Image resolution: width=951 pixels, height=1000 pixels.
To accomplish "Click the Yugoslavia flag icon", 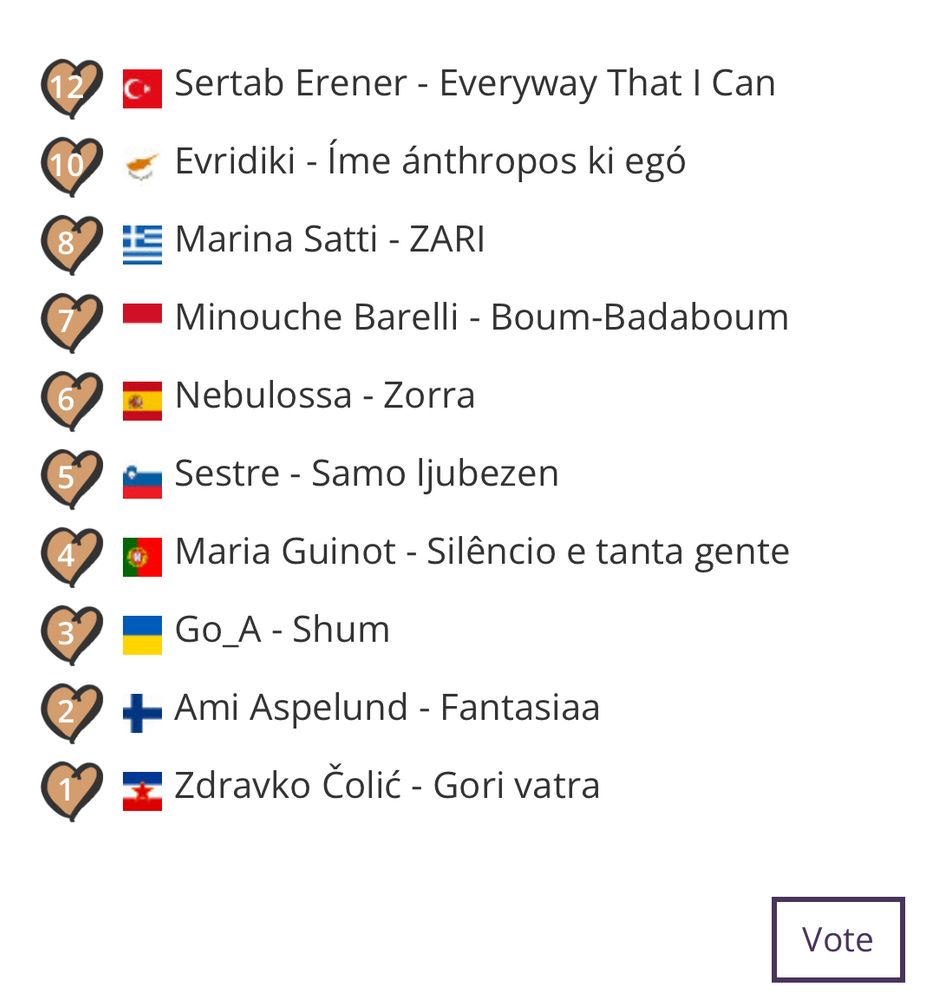I will point(142,791).
